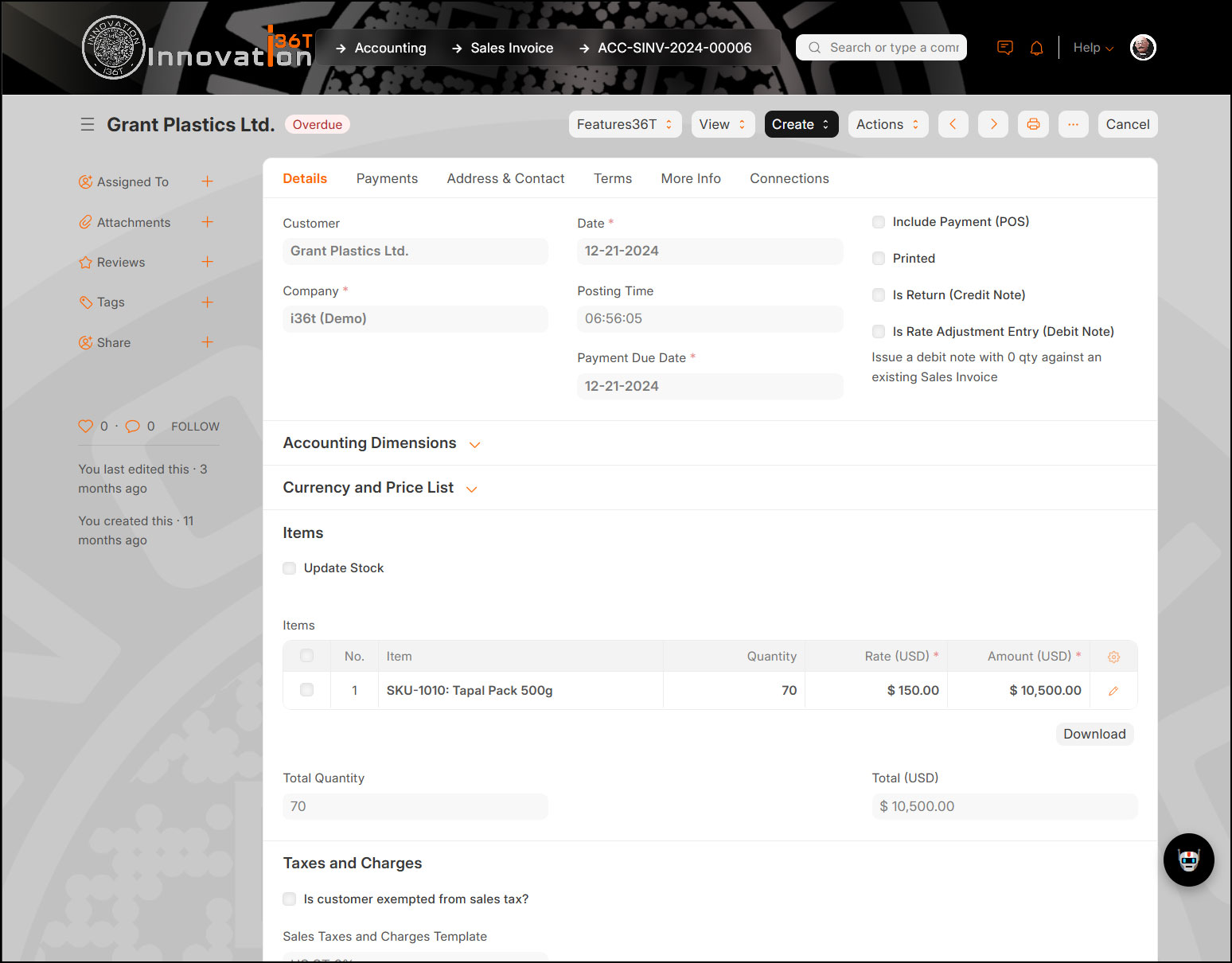
Task: Tick Include Payment (POS) checkbox
Action: pos(879,222)
